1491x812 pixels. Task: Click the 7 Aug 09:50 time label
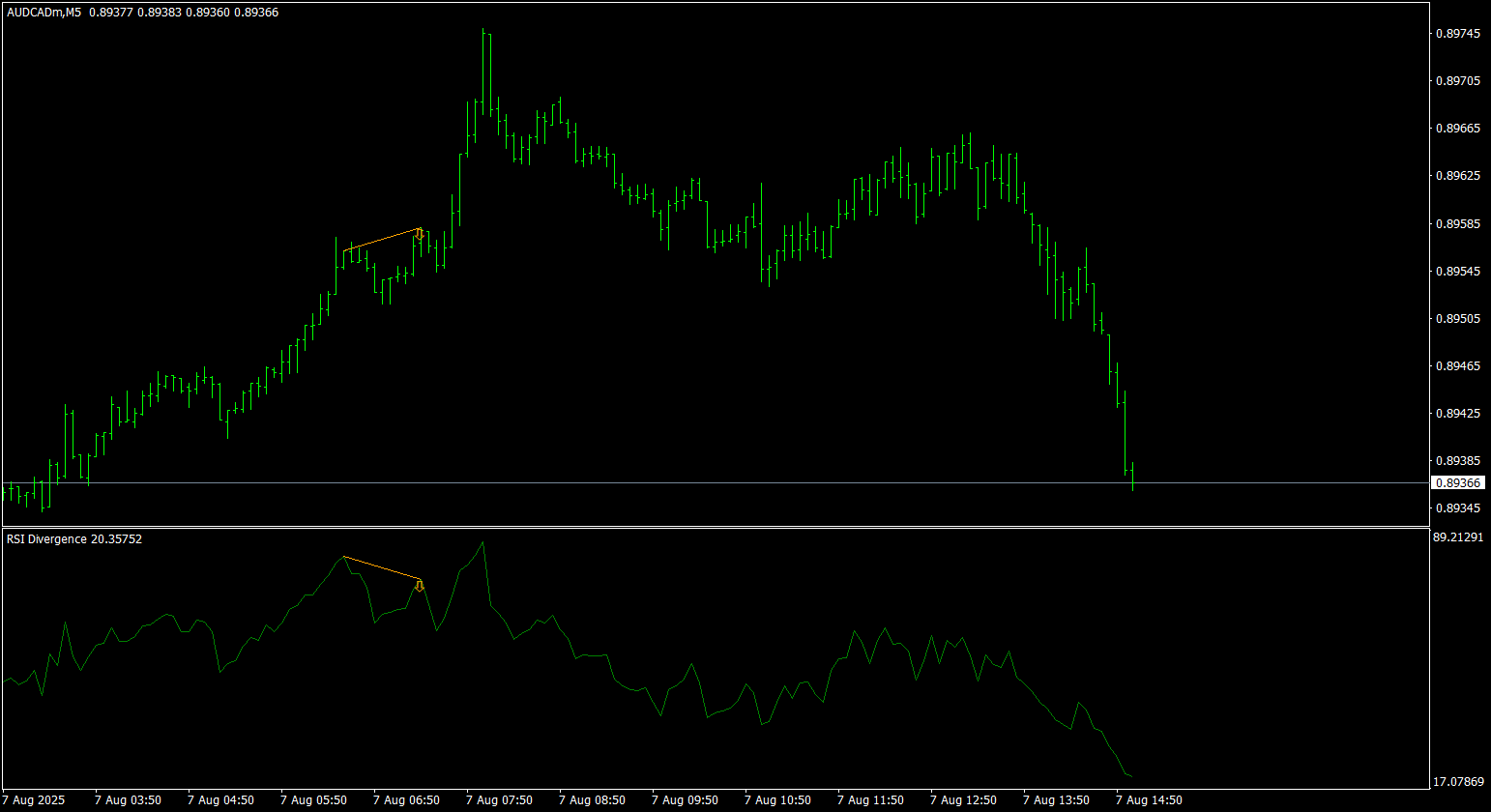(x=685, y=800)
